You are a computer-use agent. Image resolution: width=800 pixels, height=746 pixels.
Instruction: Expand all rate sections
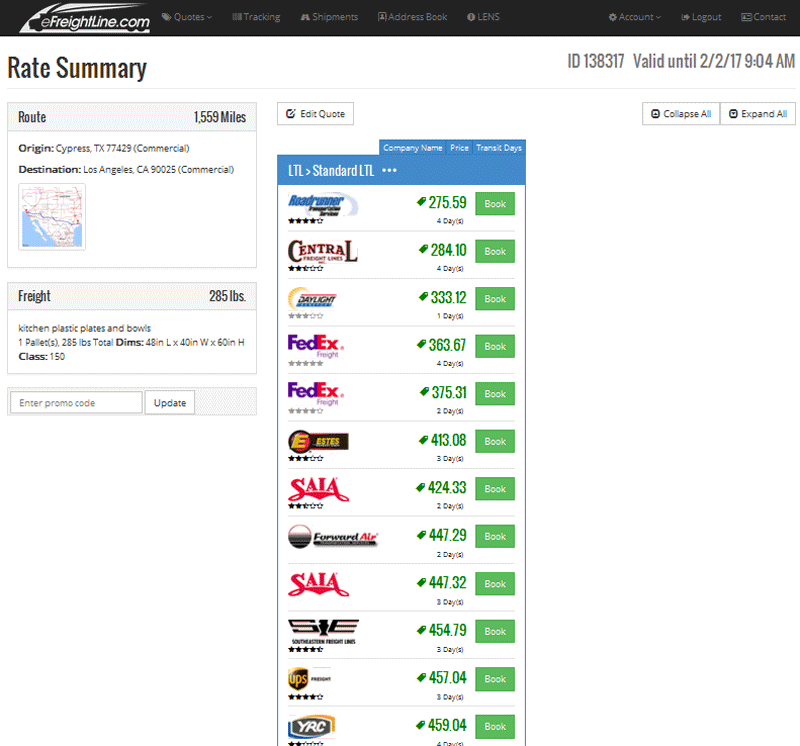pos(758,114)
